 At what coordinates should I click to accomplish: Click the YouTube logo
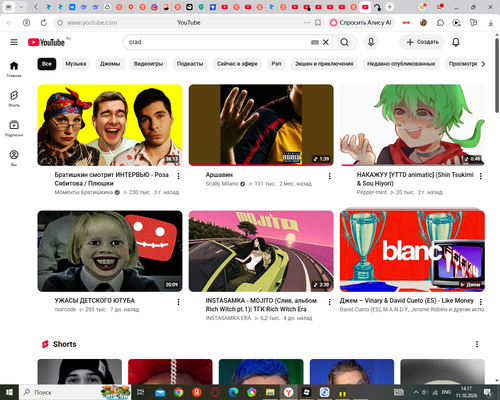point(46,42)
